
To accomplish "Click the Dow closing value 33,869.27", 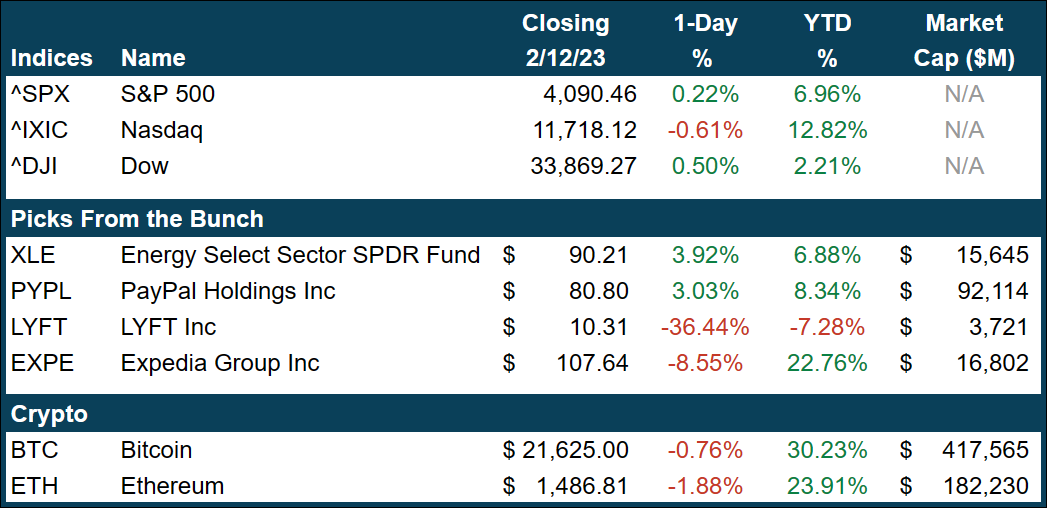I will (582, 166).
